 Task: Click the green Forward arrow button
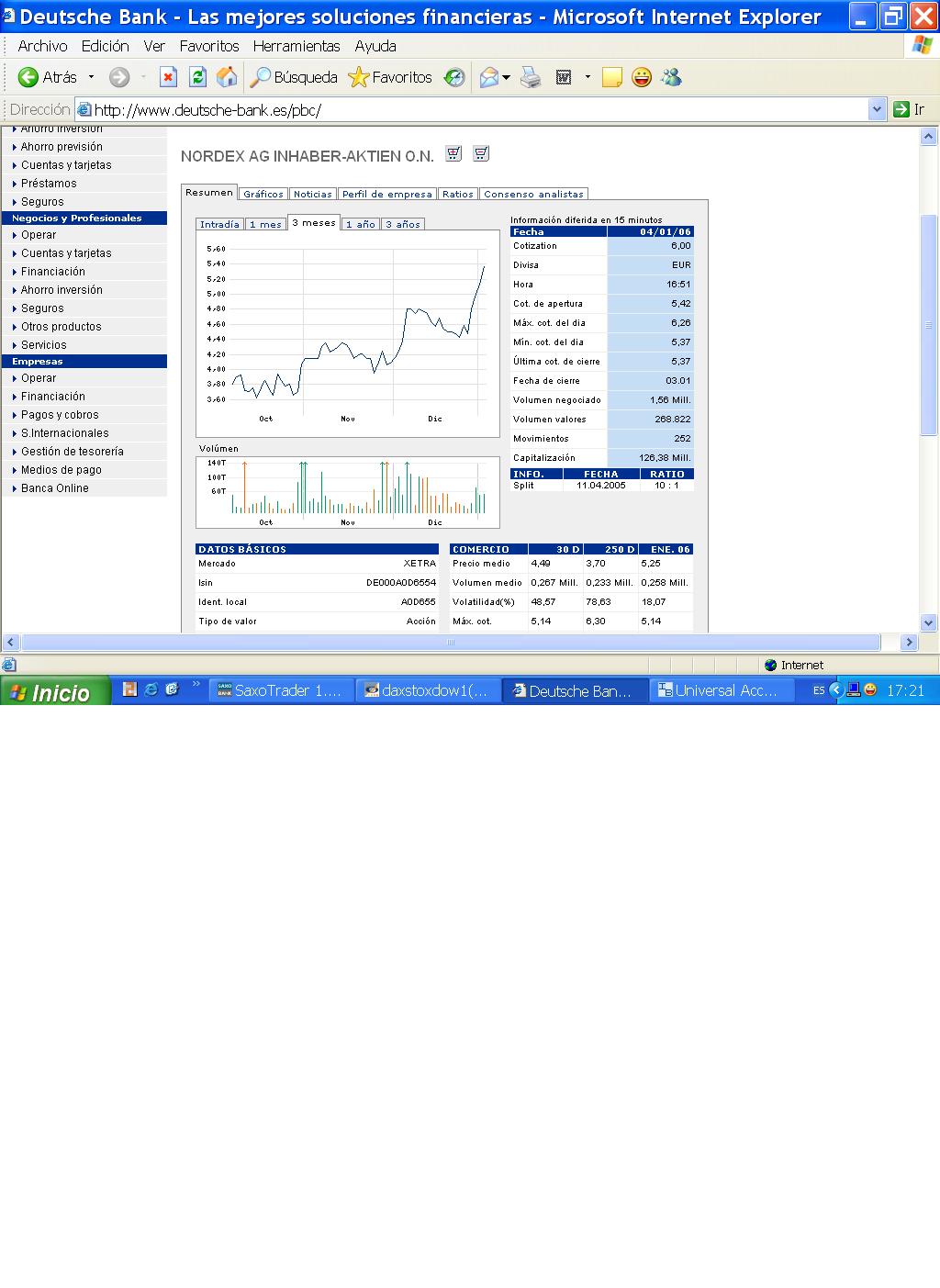pyautogui.click(x=119, y=77)
